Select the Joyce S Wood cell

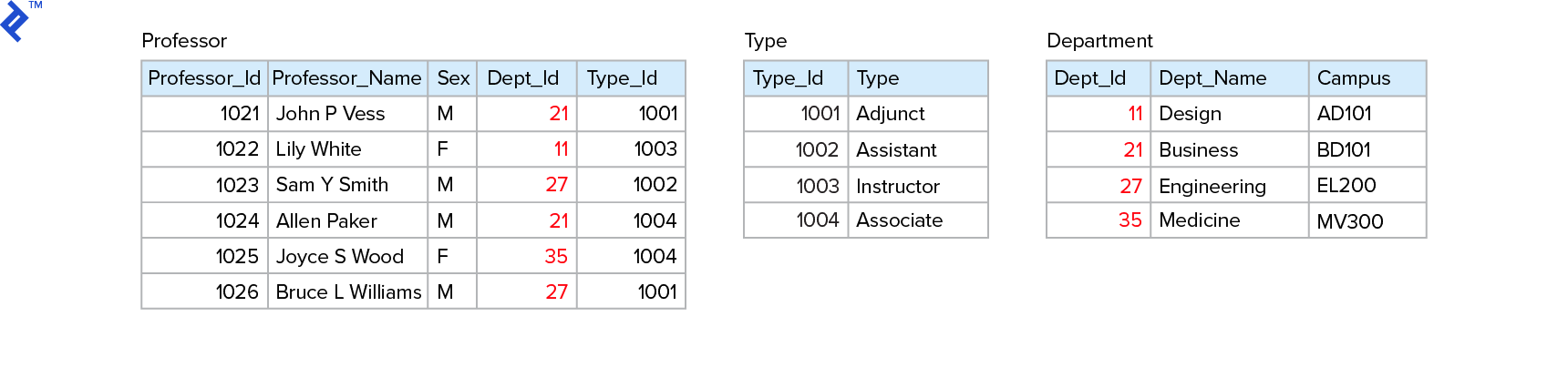click(339, 257)
